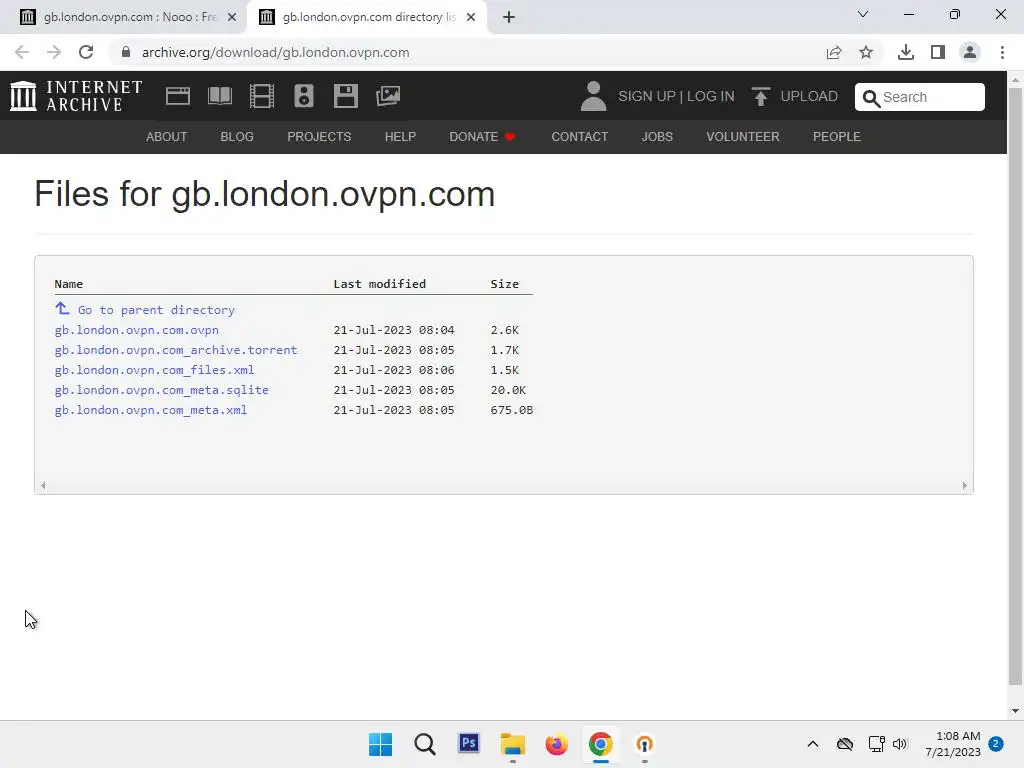Click the '21-Jul-2023 08:06' modified date

pyautogui.click(x=394, y=370)
